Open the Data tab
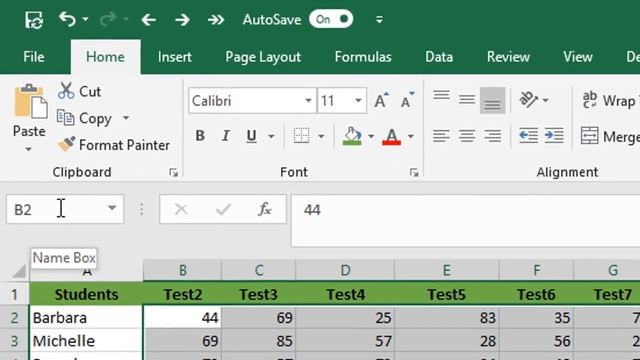The width and height of the screenshot is (640, 360). (439, 57)
